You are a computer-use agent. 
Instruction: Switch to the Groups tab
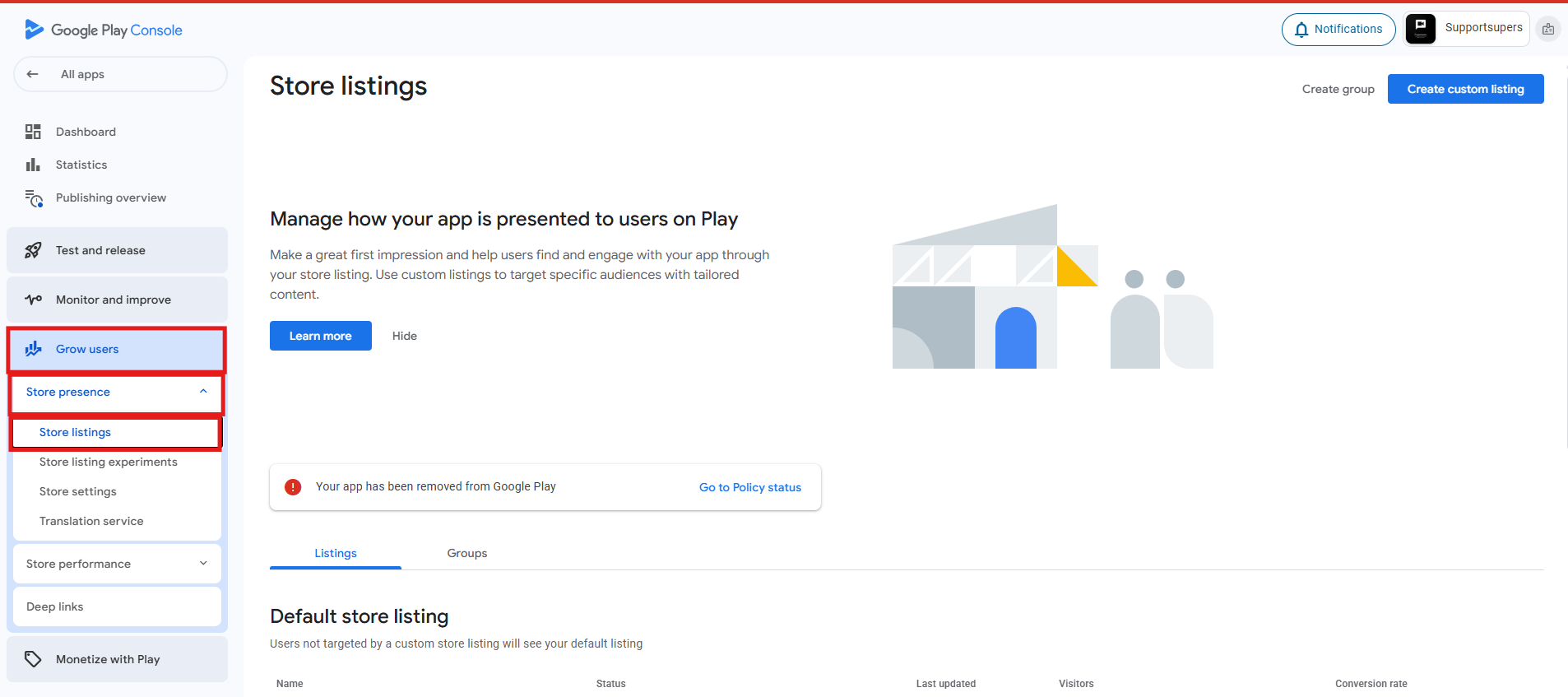(x=466, y=553)
